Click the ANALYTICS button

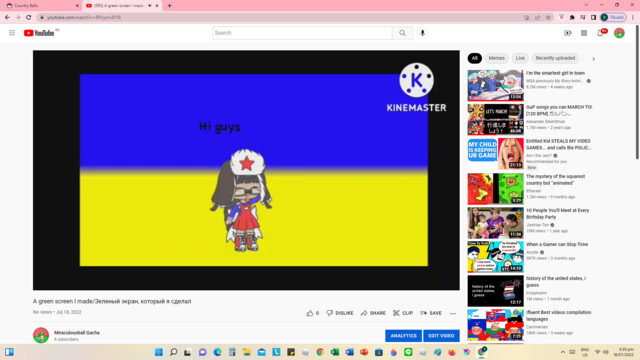click(403, 336)
